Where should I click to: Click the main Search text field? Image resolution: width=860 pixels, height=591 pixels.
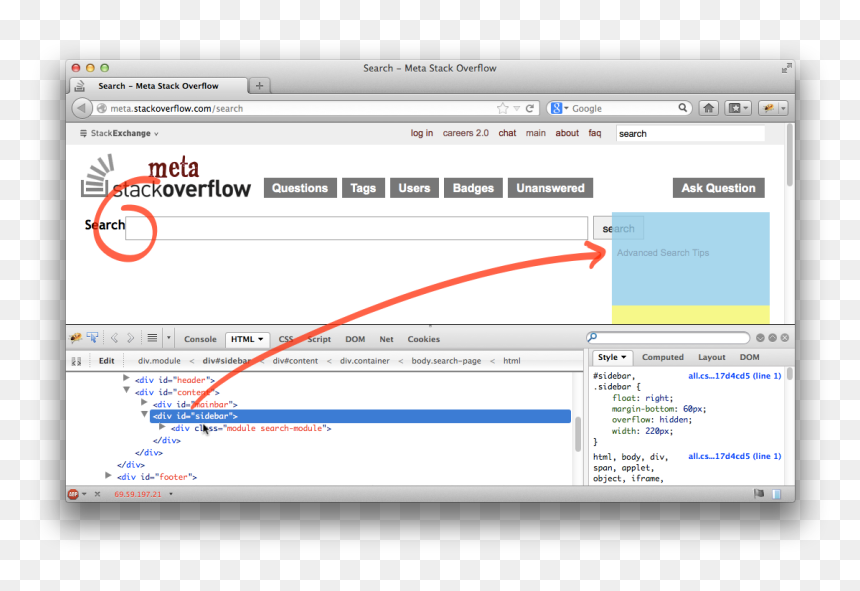tap(357, 228)
